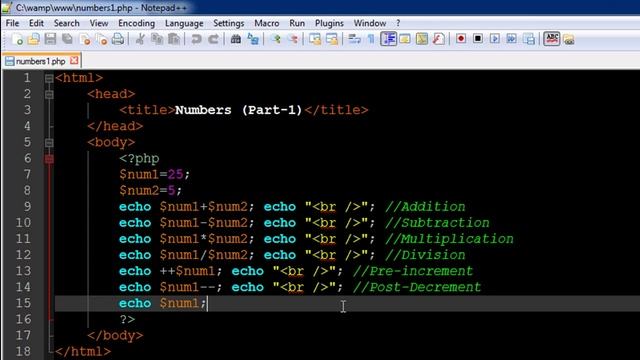Cut selection with the scissors icon

coord(140,39)
